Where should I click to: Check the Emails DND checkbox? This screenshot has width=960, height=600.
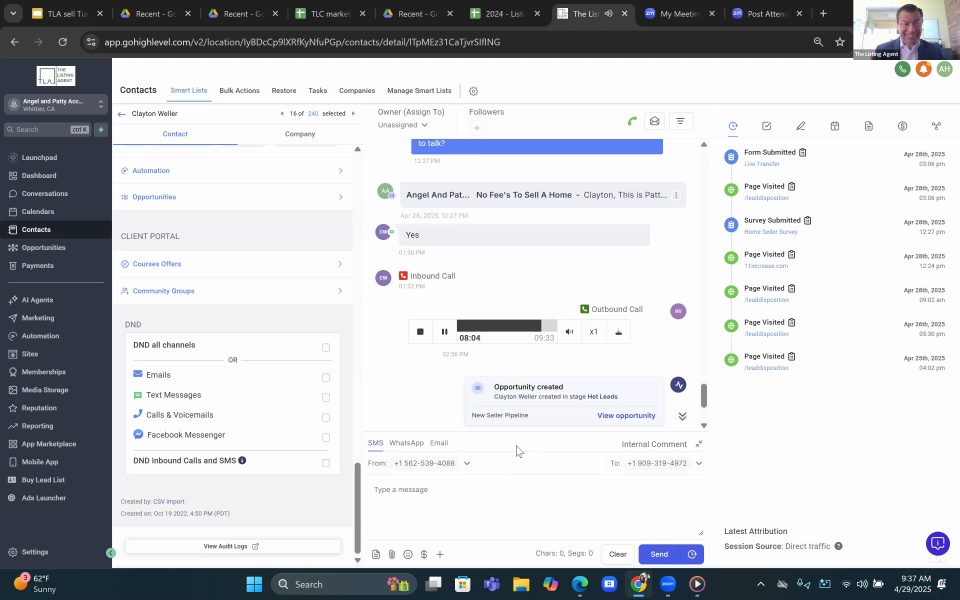point(325,377)
